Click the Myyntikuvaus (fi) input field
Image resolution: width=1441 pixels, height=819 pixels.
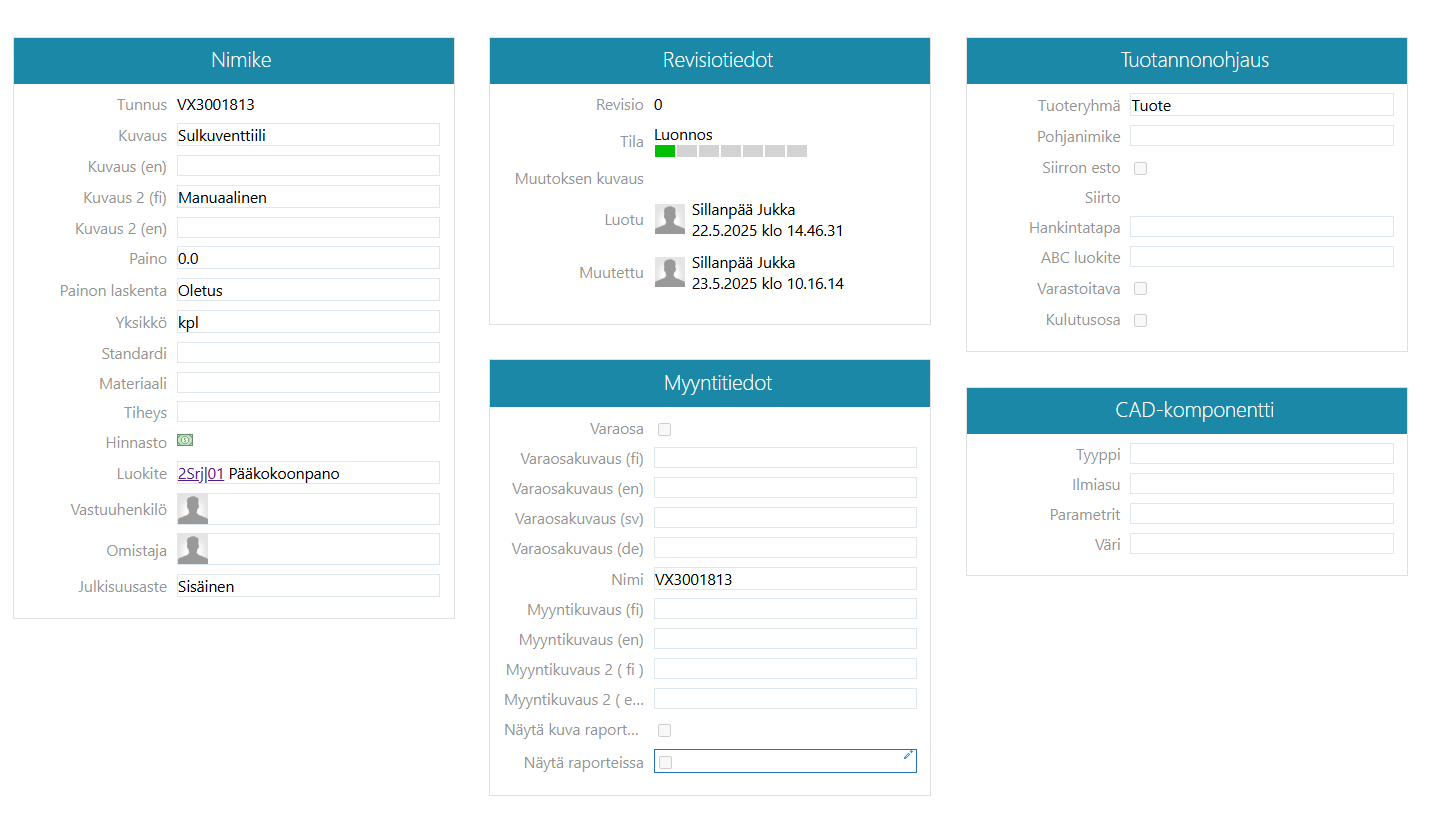tap(785, 609)
